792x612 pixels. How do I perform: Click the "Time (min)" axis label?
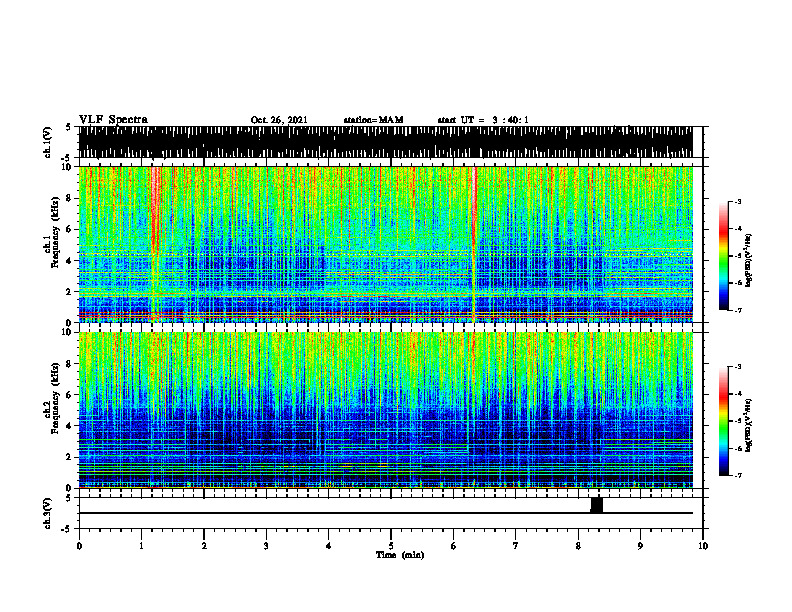(400, 555)
